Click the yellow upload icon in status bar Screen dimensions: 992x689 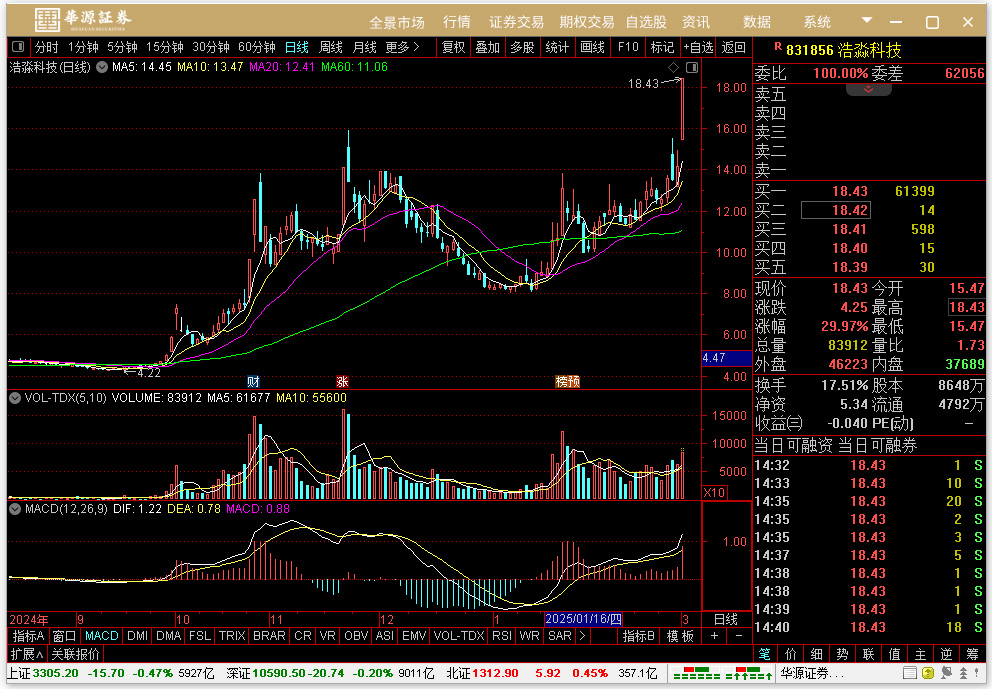coord(927,673)
